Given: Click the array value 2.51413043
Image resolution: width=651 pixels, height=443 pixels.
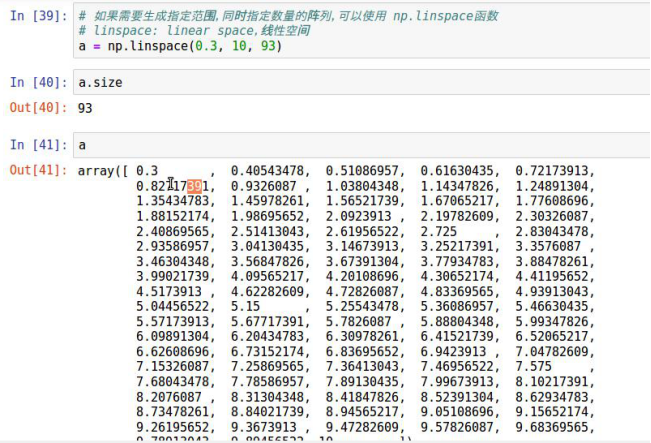Looking at the screenshot, I should coord(267,231).
